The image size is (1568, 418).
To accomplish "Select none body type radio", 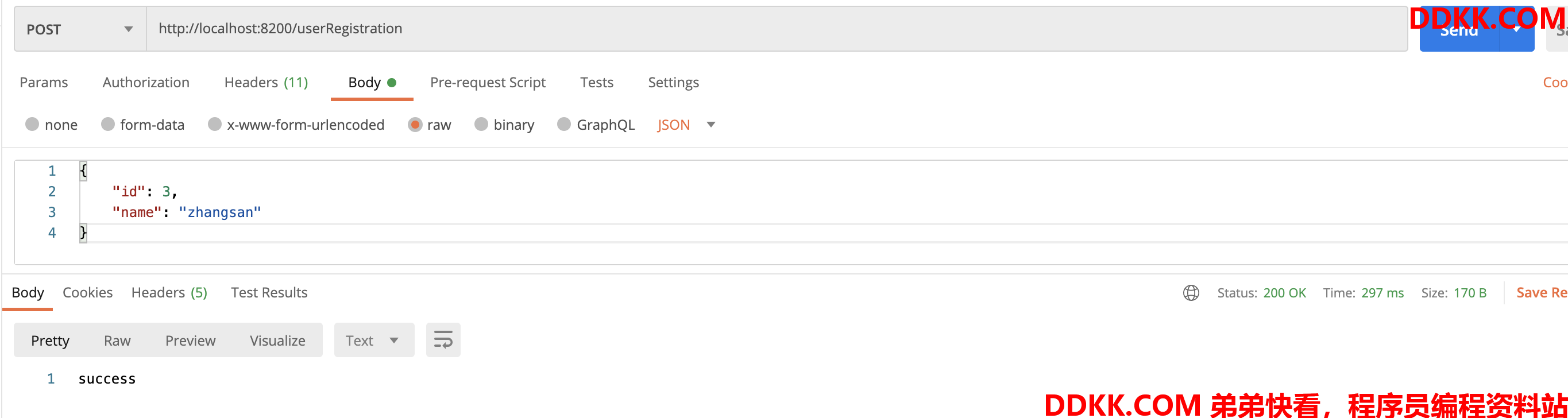I will point(32,125).
